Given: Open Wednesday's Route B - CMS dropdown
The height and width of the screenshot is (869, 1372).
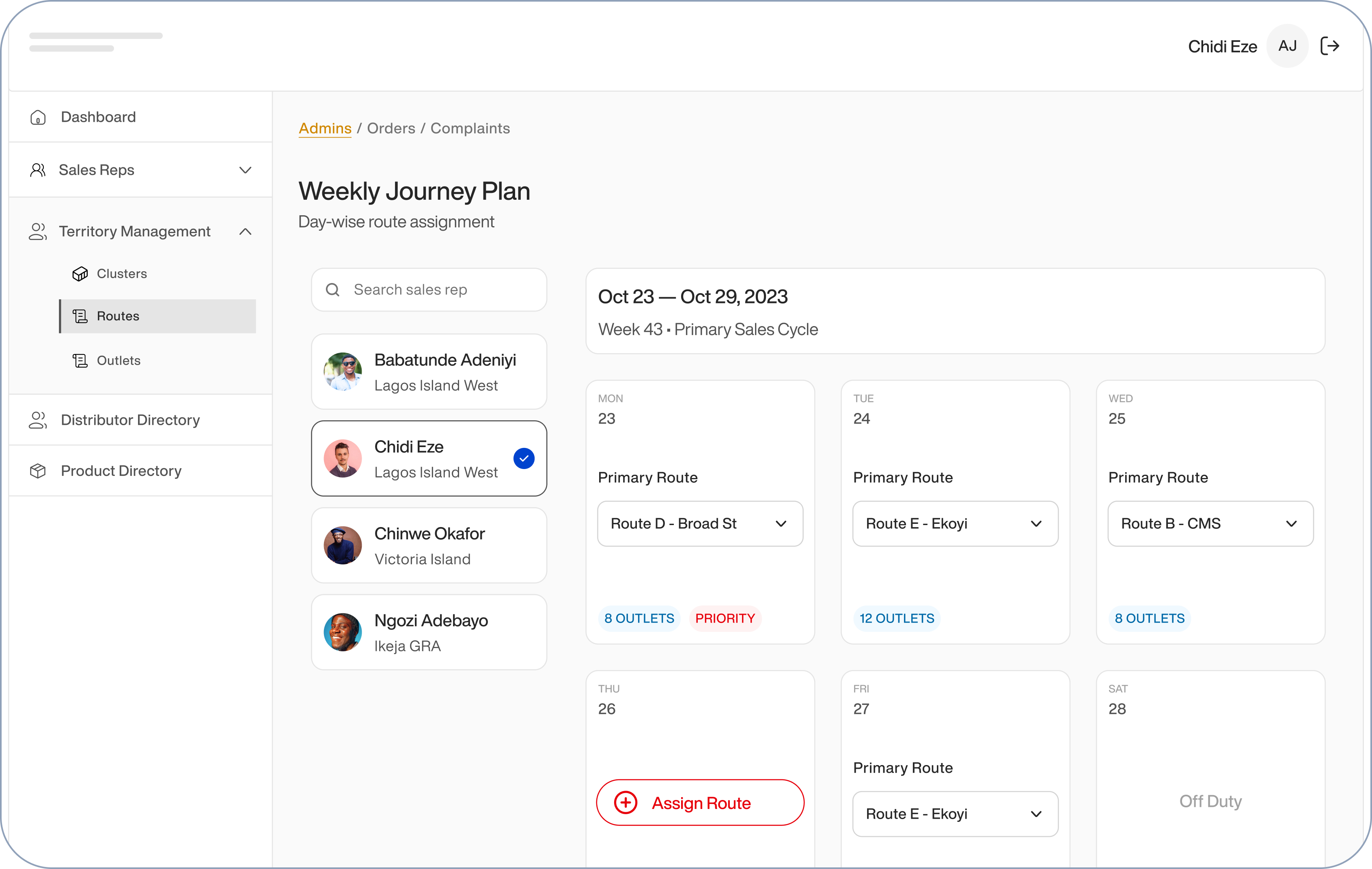Looking at the screenshot, I should coord(1211,524).
